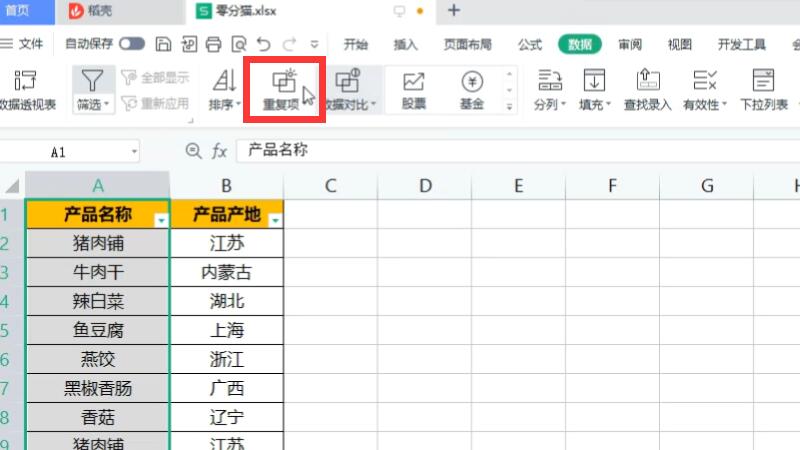The width and height of the screenshot is (800, 450).
Task: Toggle the 自动保存 autosave switch
Action: (x=131, y=44)
